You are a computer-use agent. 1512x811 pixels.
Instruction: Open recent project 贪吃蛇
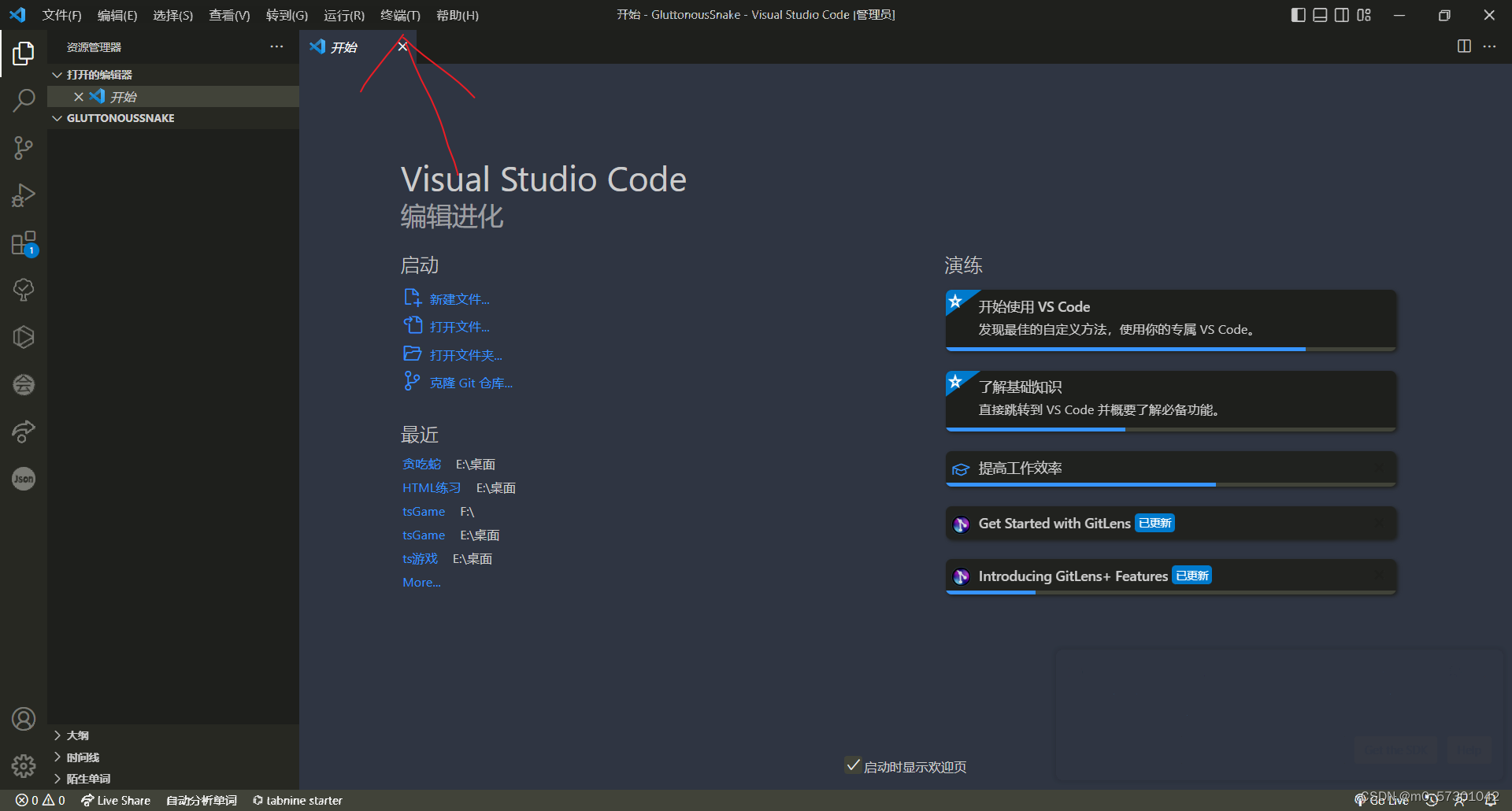tap(421, 465)
